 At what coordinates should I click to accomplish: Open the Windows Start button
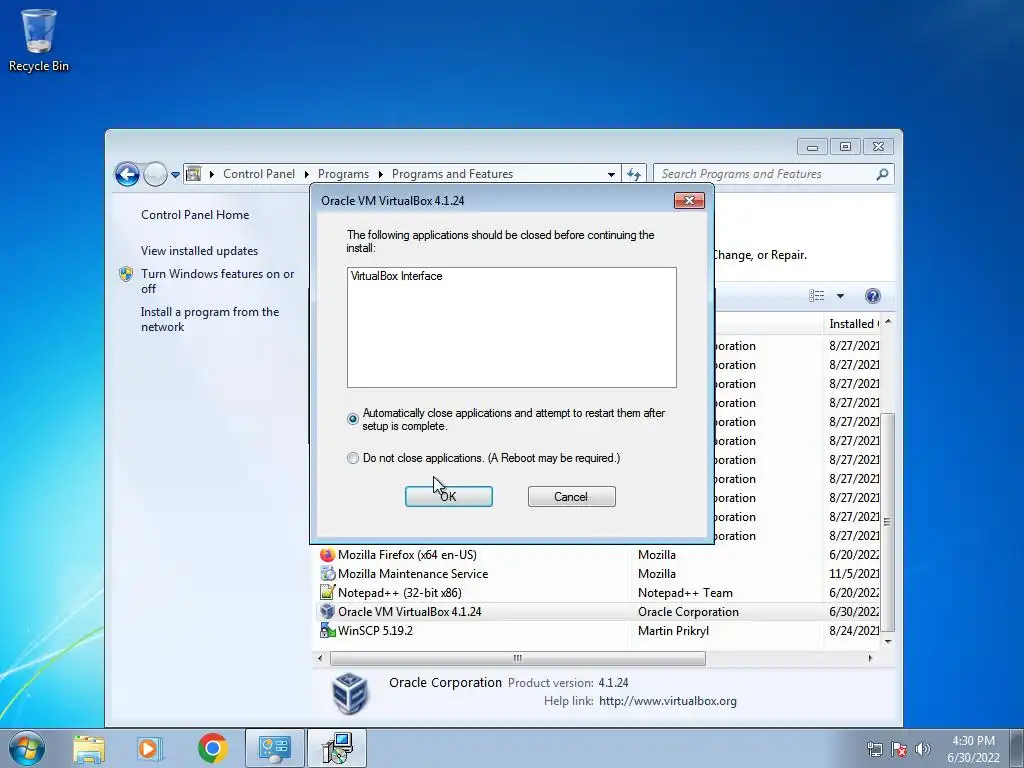[x=27, y=748]
